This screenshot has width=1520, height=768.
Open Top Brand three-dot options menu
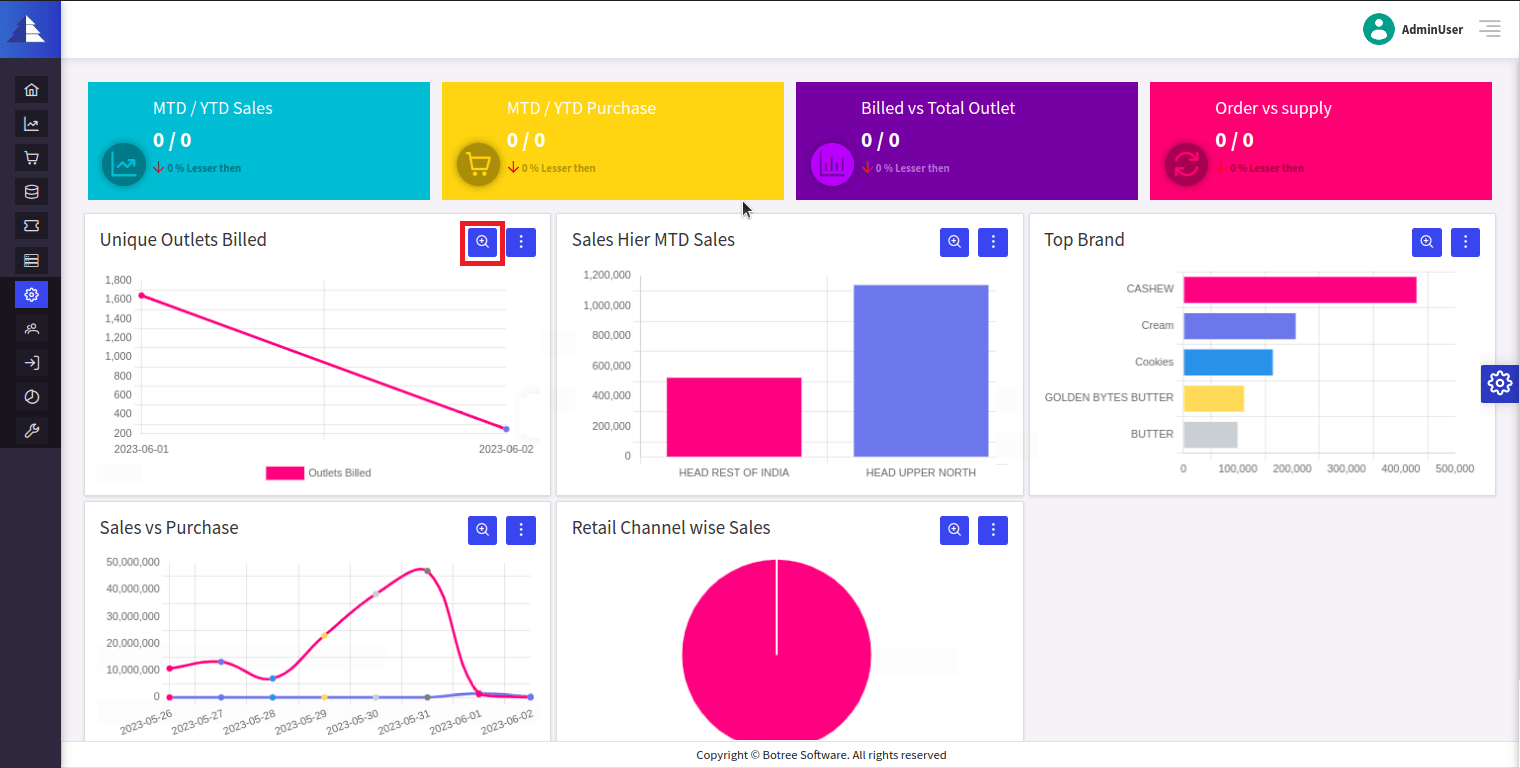click(x=1465, y=242)
